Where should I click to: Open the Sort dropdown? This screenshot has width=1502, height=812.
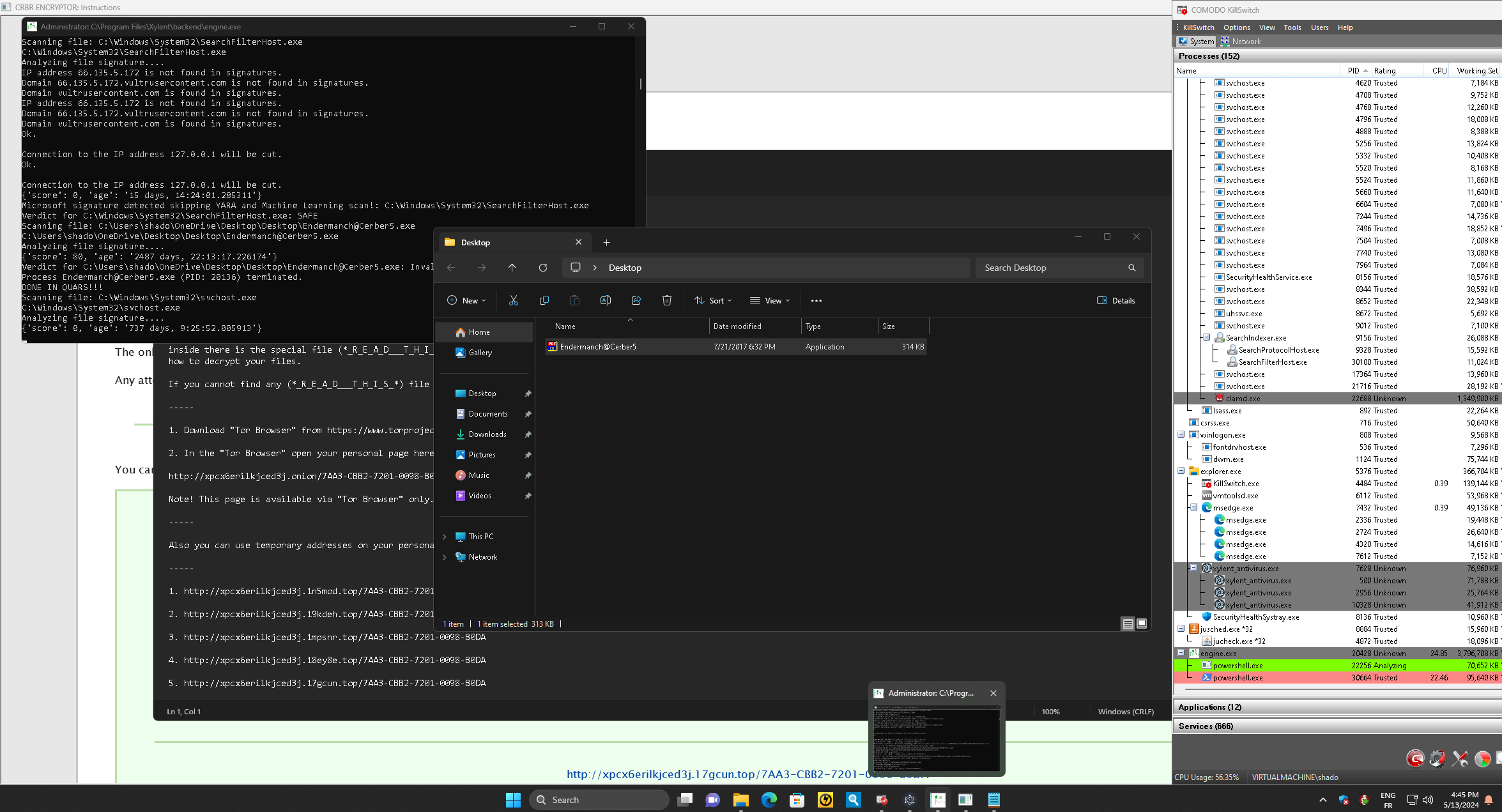(x=713, y=300)
